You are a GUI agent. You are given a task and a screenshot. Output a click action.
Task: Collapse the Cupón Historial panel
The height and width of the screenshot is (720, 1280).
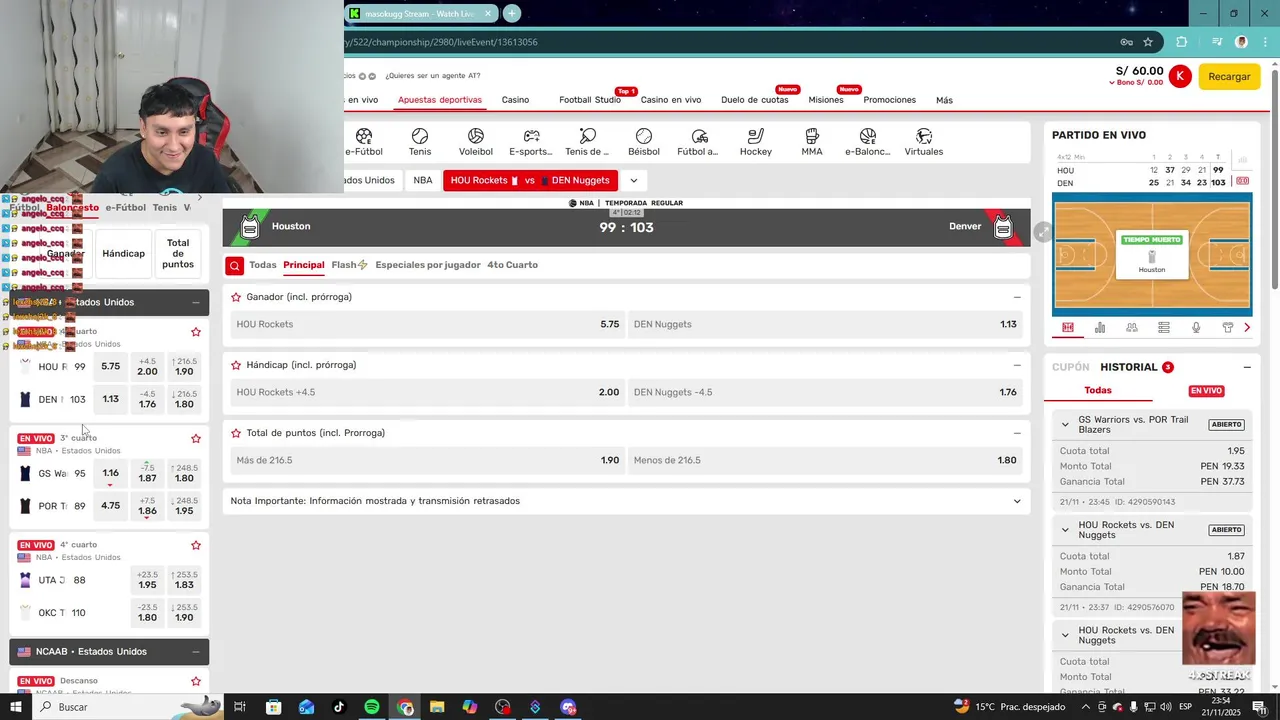click(1247, 367)
